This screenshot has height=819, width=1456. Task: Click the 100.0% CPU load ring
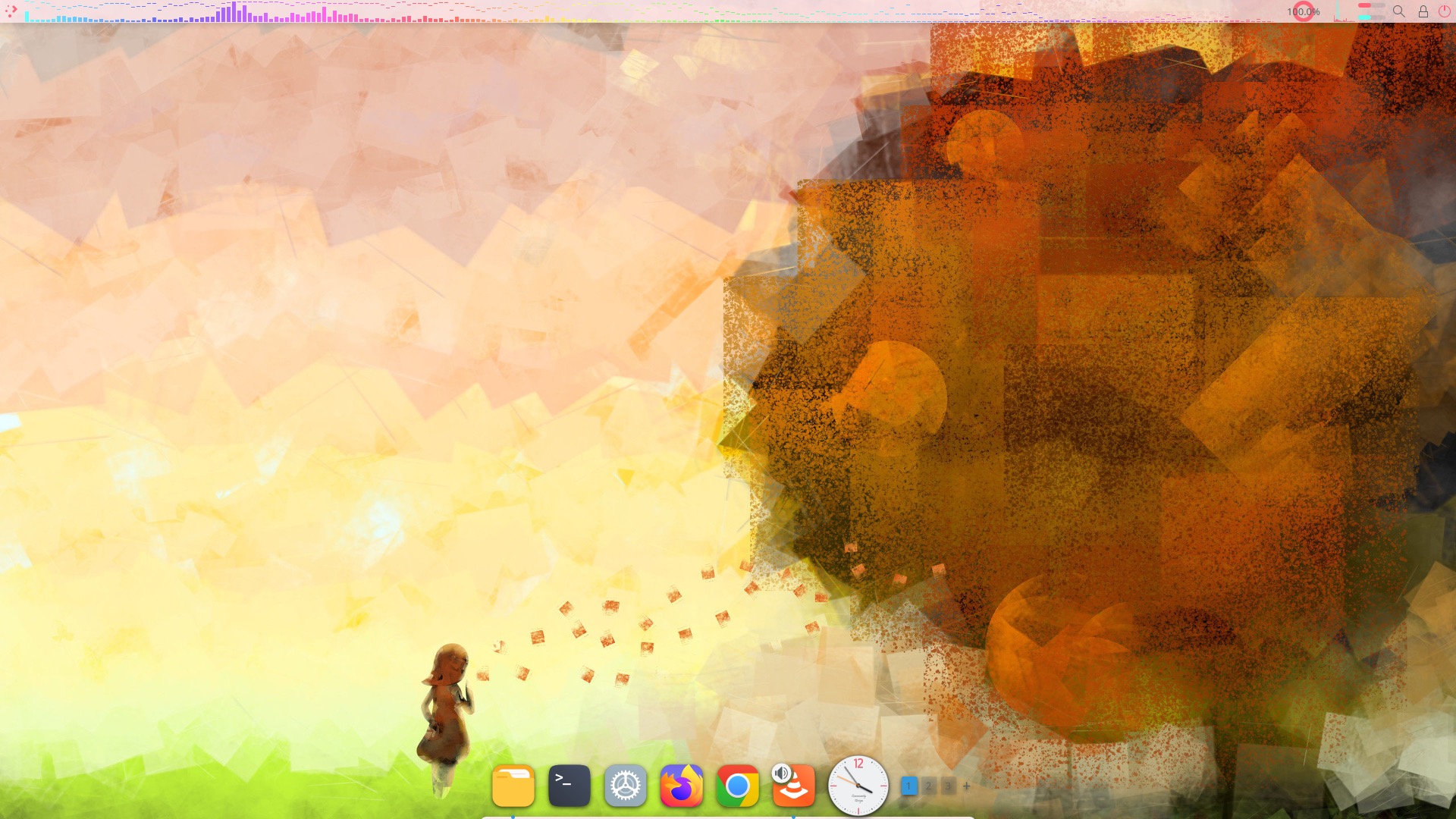point(1304,11)
